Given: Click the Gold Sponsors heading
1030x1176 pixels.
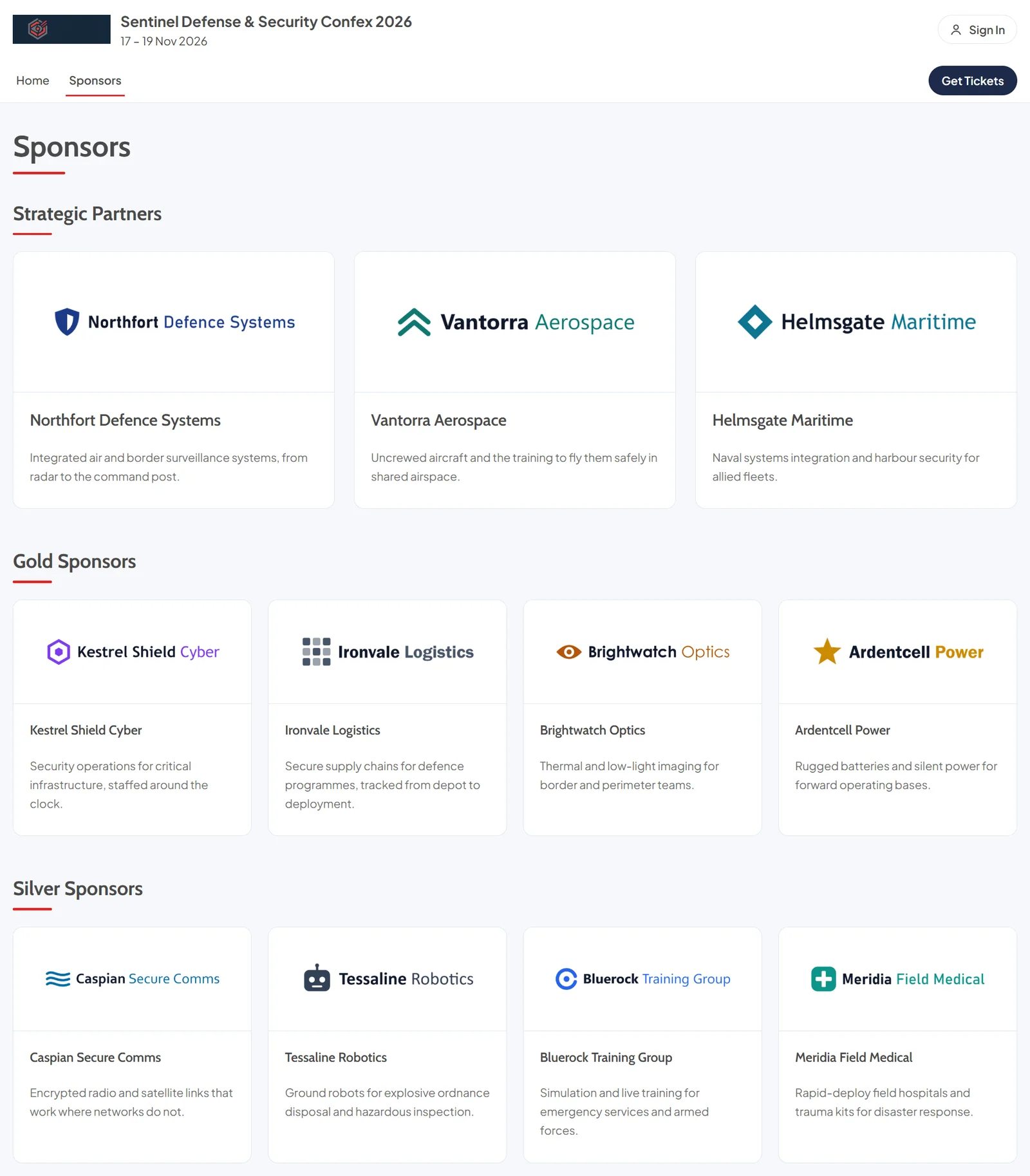Looking at the screenshot, I should [74, 562].
